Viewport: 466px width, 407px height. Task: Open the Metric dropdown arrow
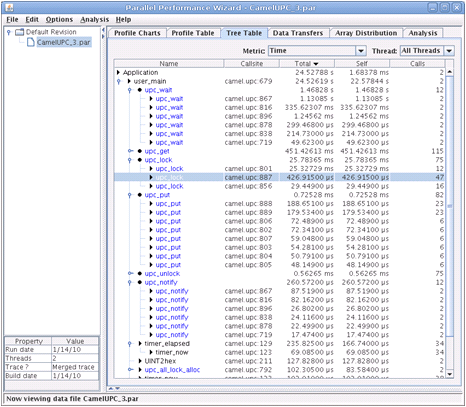tap(361, 51)
